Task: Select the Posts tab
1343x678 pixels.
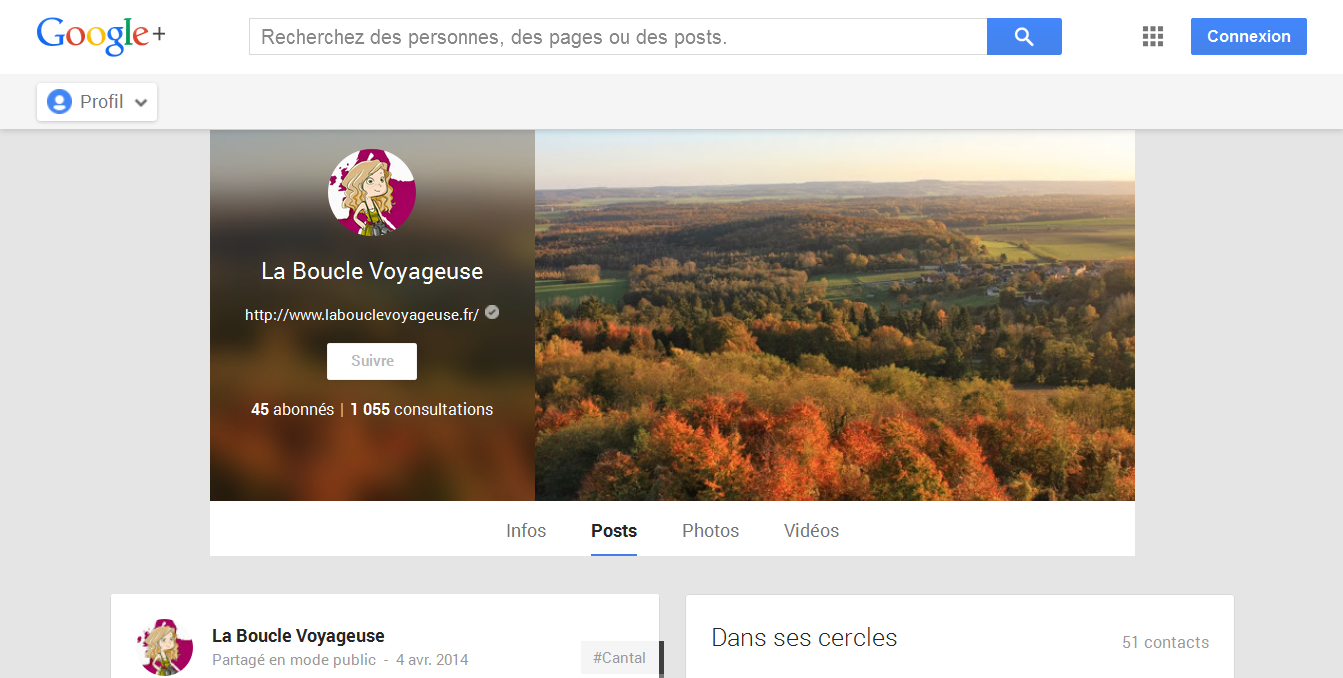Action: click(614, 531)
